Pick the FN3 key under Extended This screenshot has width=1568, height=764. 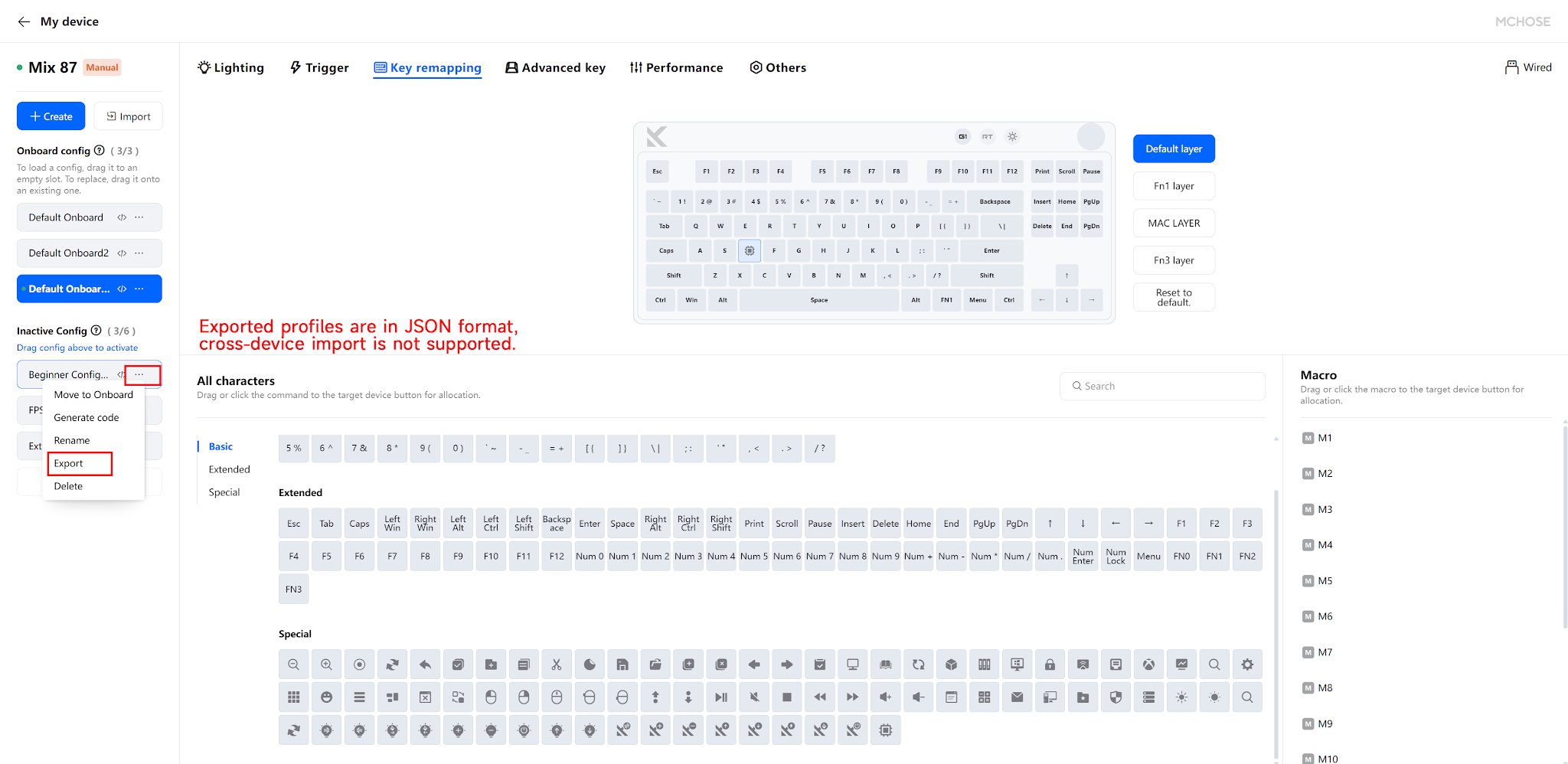point(294,589)
